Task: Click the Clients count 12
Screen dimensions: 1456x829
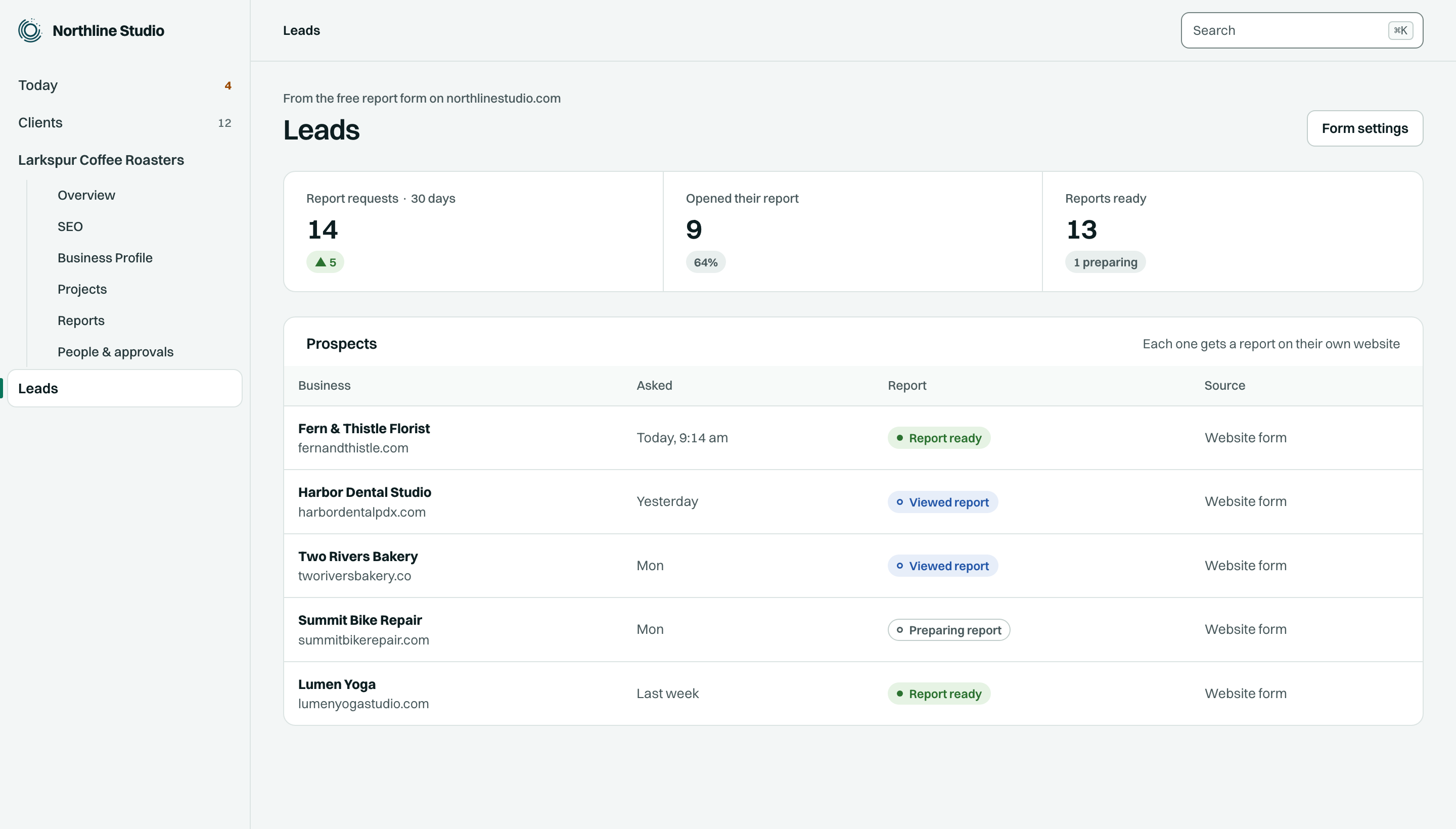Action: point(224,123)
